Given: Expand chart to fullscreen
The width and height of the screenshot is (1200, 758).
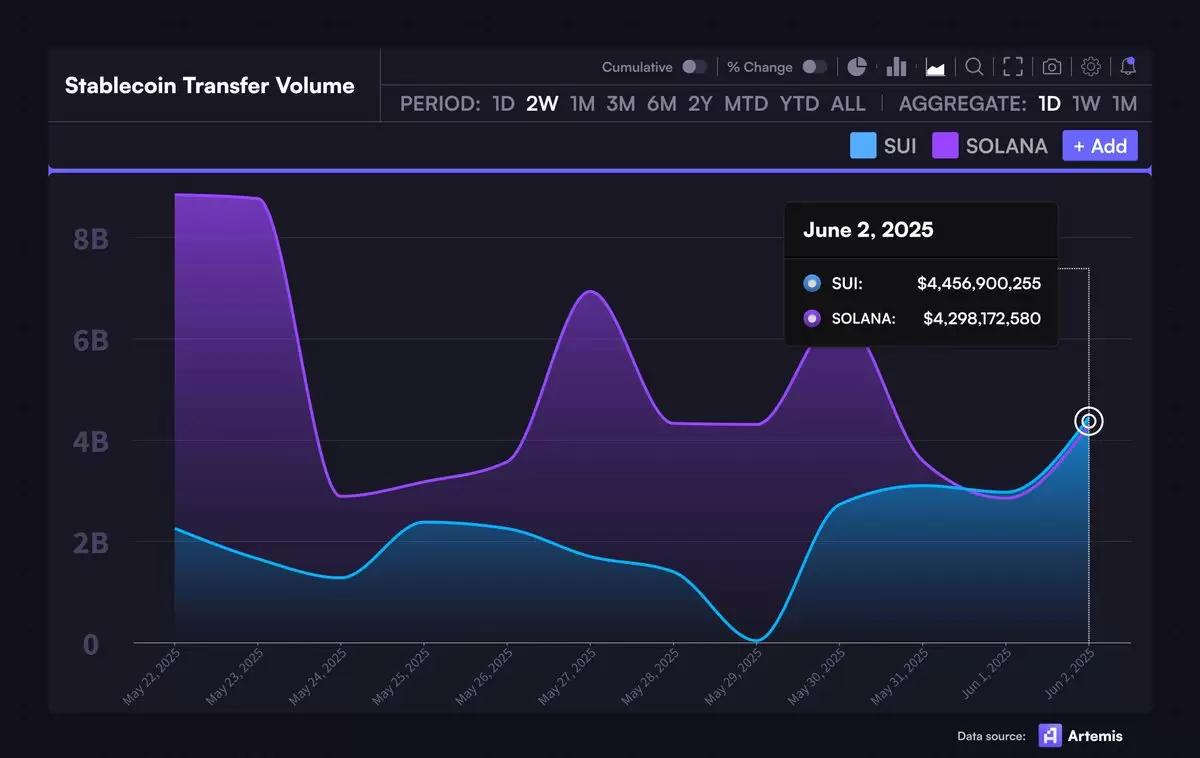Looking at the screenshot, I should (x=1013, y=67).
